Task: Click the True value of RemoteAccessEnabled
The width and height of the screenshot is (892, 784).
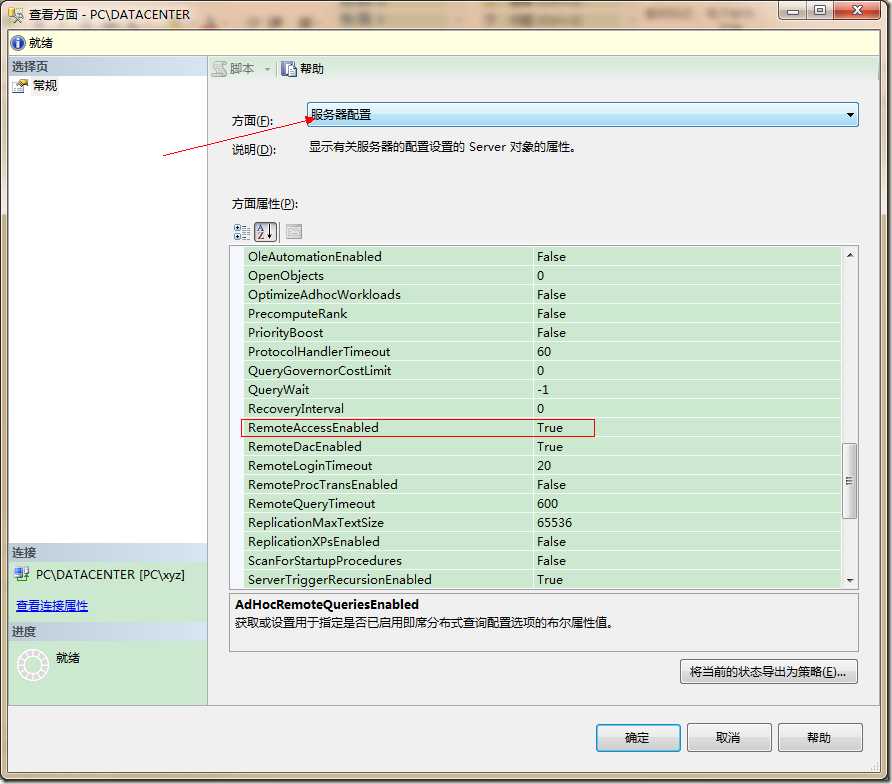Action: point(550,427)
